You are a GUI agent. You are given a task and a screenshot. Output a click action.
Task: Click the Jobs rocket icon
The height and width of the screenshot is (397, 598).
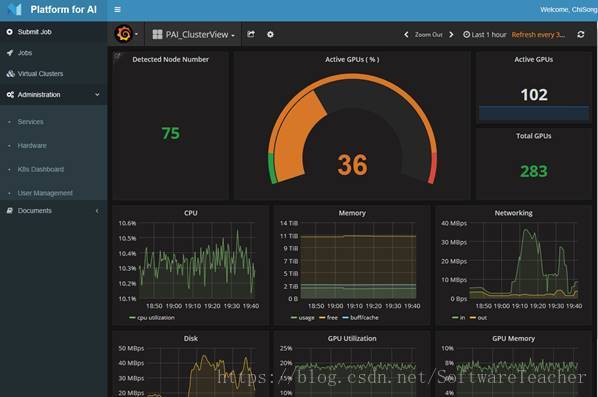click(x=10, y=53)
